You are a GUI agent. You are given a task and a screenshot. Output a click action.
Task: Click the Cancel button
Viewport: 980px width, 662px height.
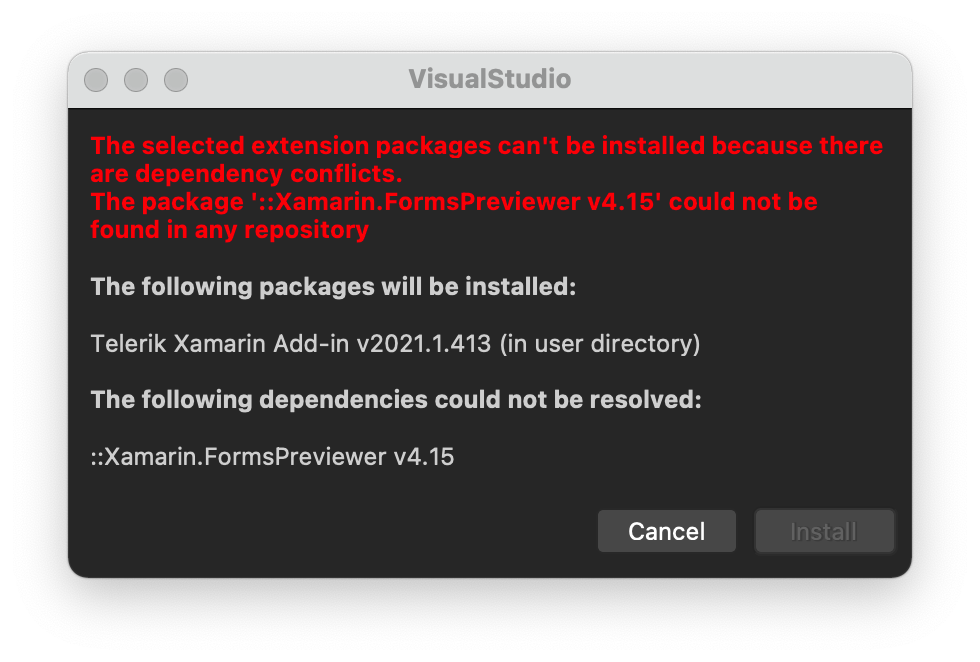tap(666, 531)
